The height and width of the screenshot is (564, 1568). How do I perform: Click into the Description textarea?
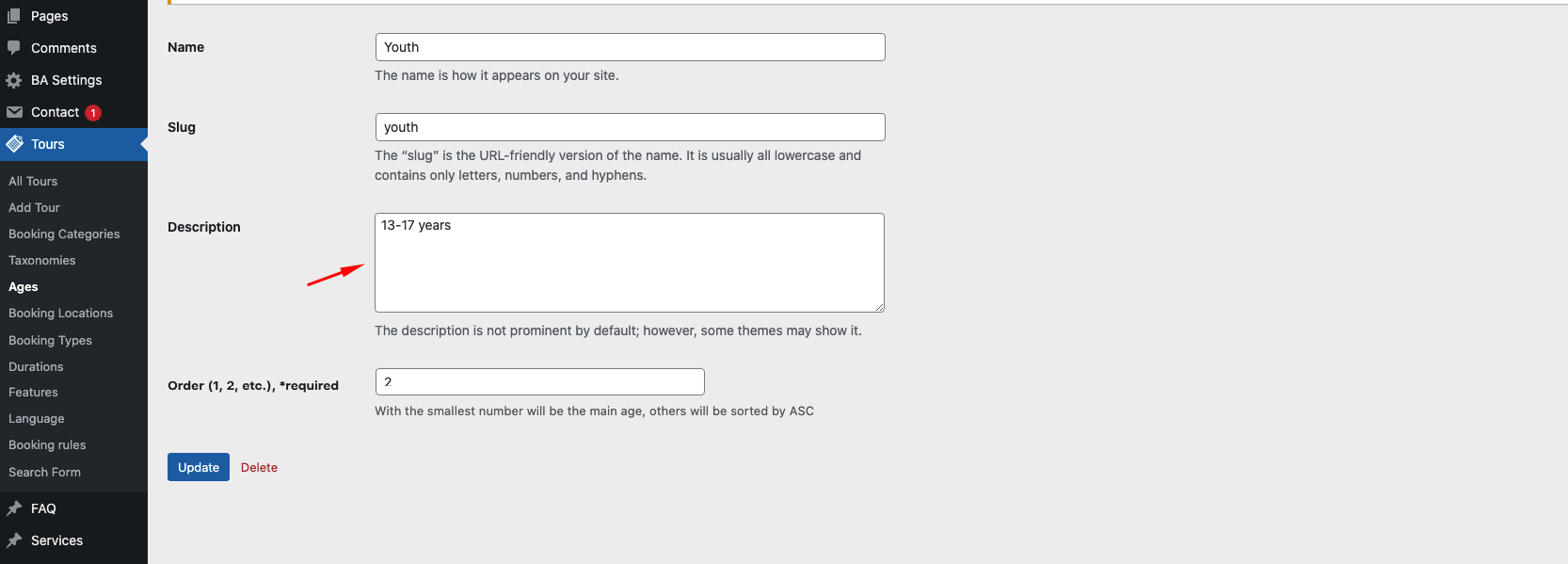630,263
